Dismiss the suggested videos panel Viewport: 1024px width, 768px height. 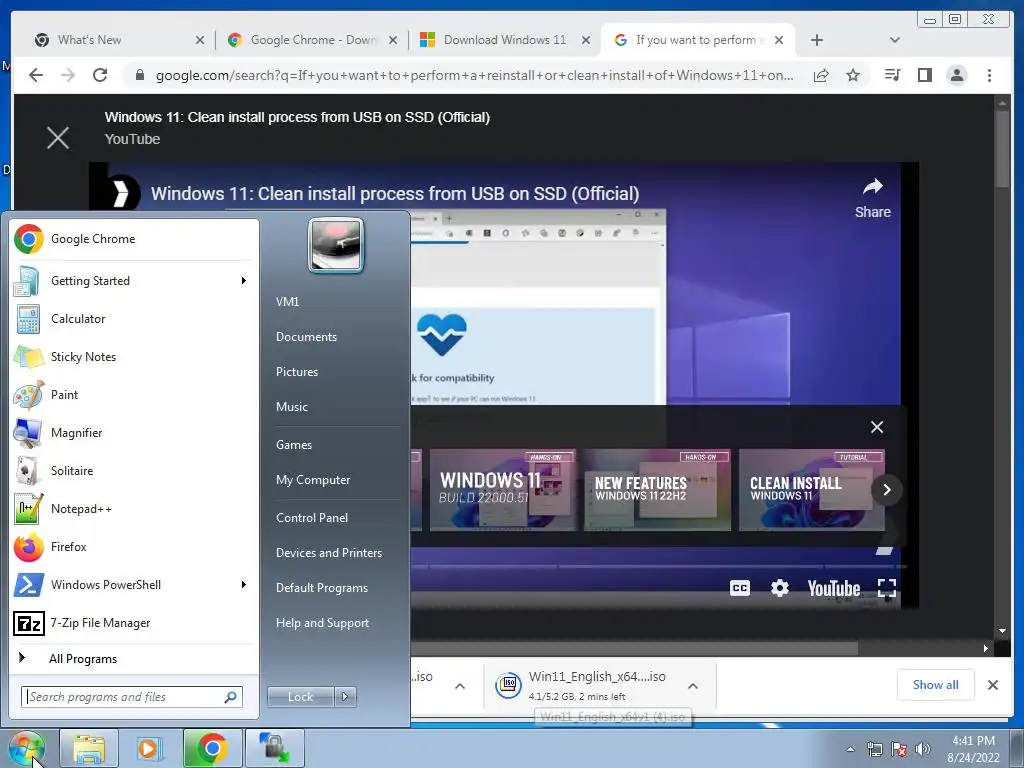[x=876, y=427]
